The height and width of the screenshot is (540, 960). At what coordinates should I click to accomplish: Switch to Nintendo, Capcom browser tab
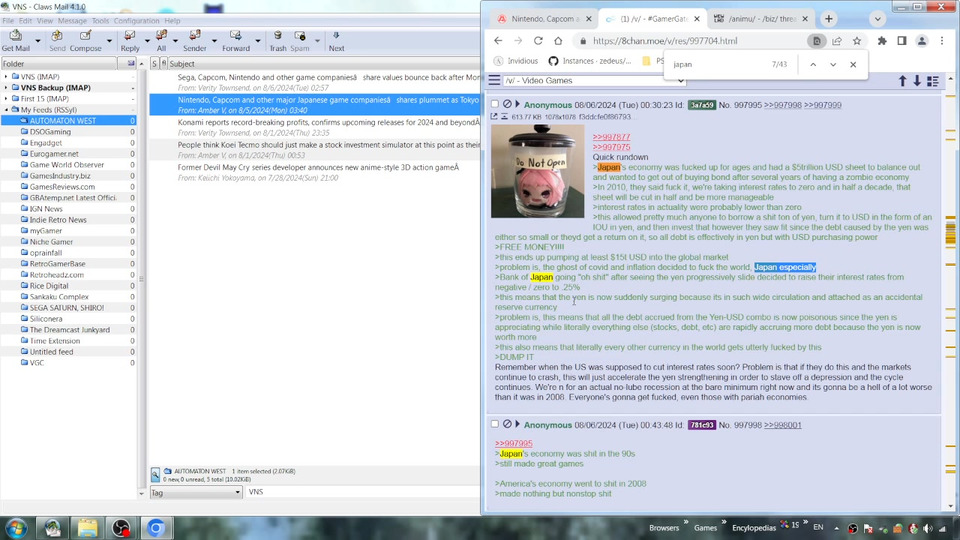tap(542, 19)
